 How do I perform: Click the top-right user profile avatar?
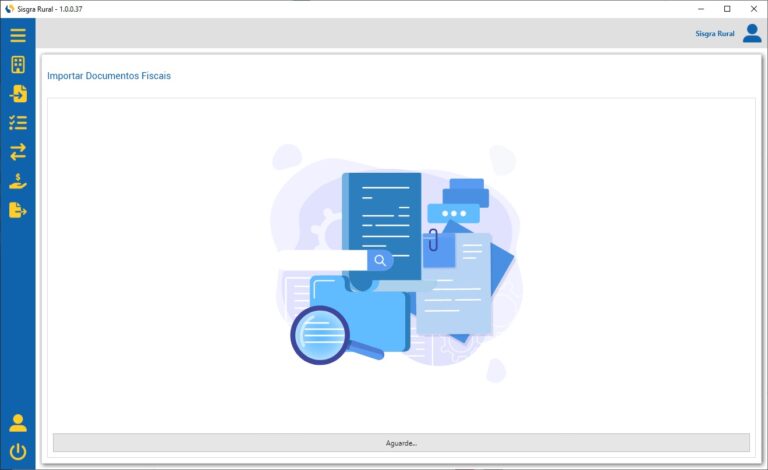click(752, 34)
